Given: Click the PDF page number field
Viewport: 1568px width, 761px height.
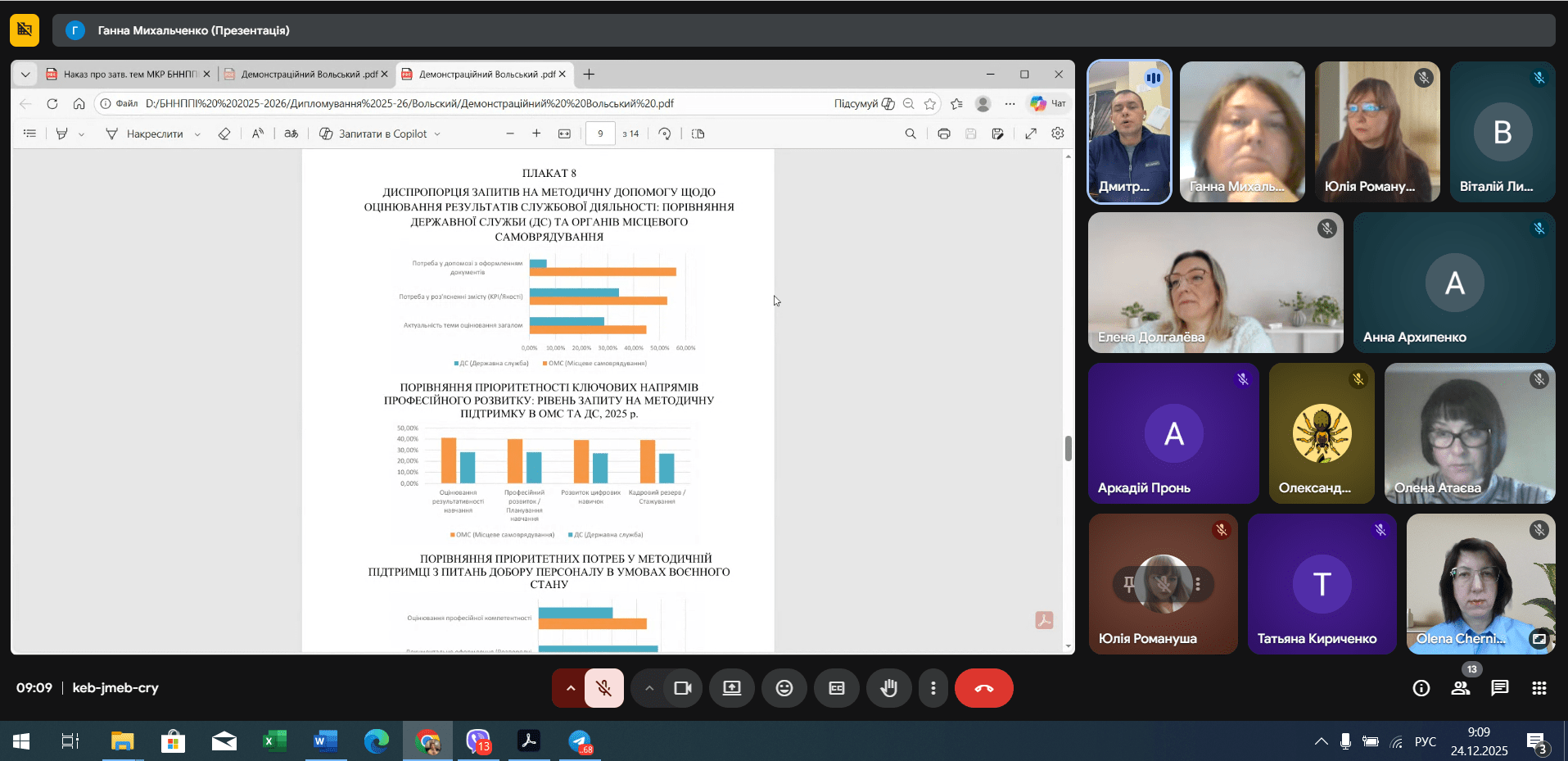Looking at the screenshot, I should pos(600,134).
